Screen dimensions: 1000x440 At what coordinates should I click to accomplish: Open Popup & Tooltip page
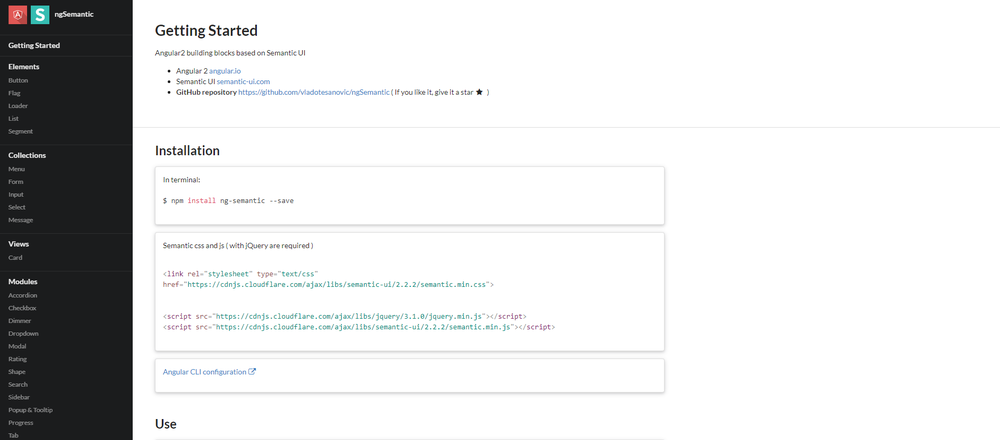(31, 410)
